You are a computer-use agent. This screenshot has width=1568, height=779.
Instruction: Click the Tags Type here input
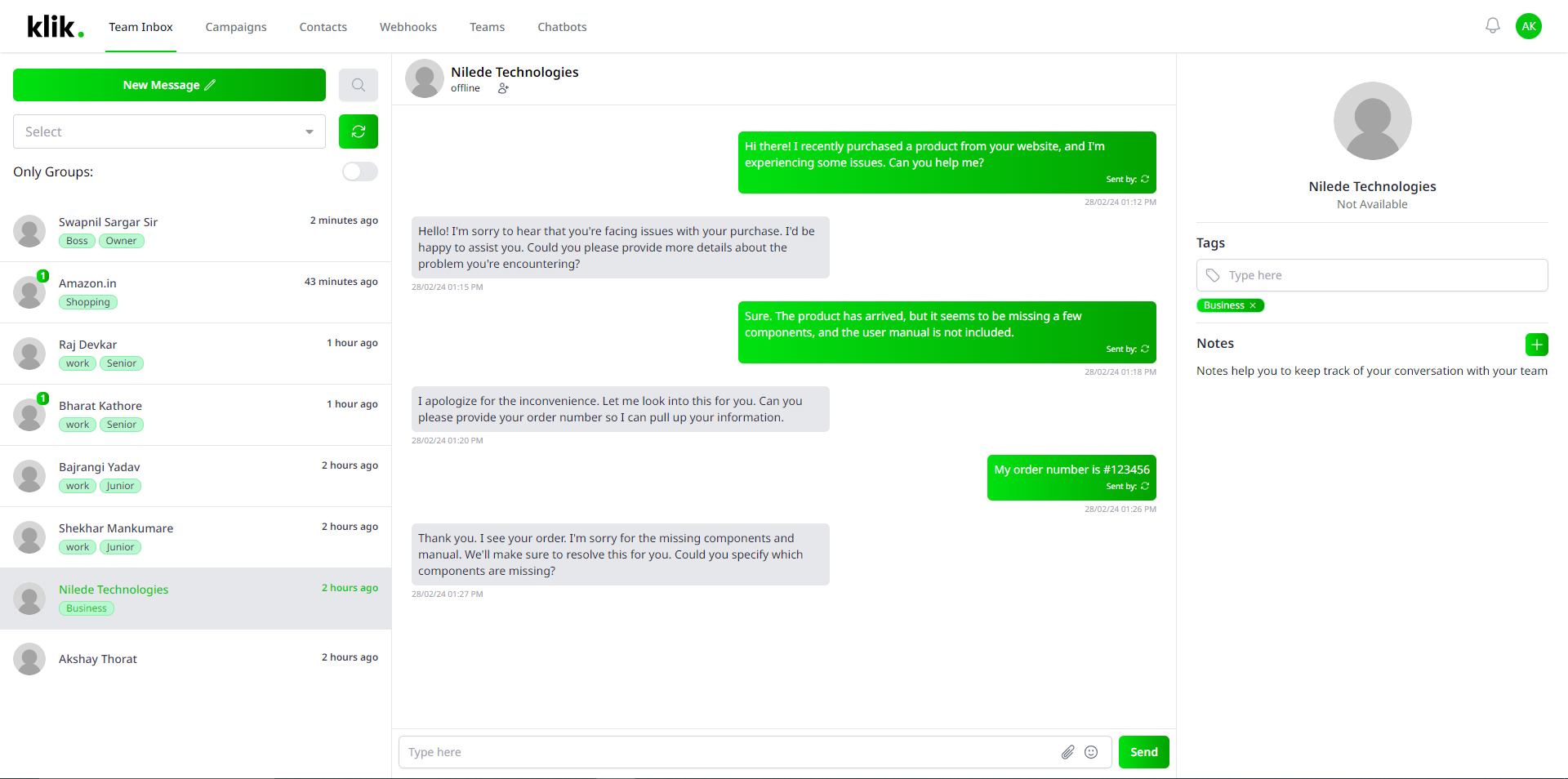click(x=1372, y=275)
